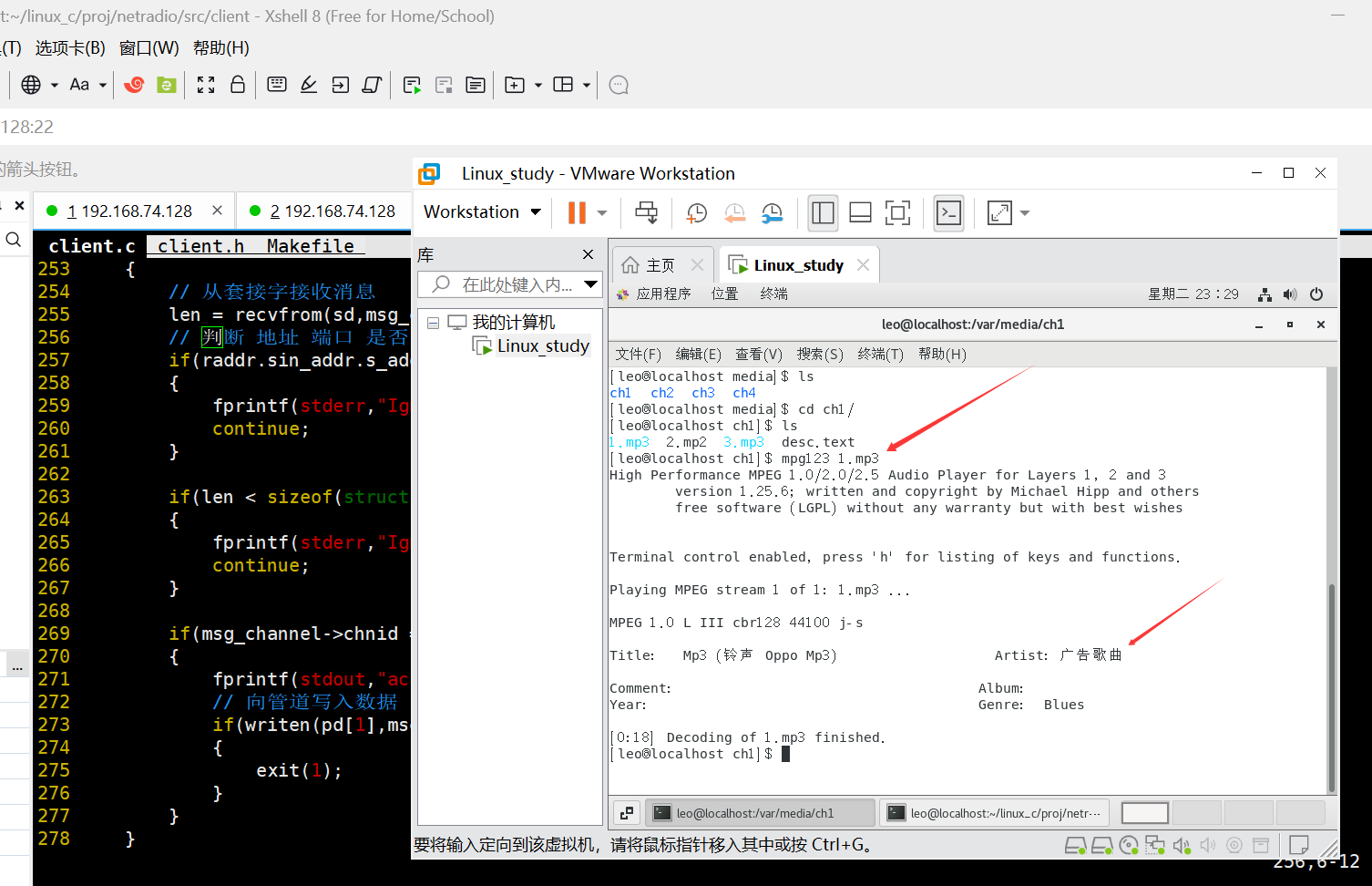This screenshot has width=1372, height=886.
Task: Click the stretch guest display icon
Action: coord(999,212)
